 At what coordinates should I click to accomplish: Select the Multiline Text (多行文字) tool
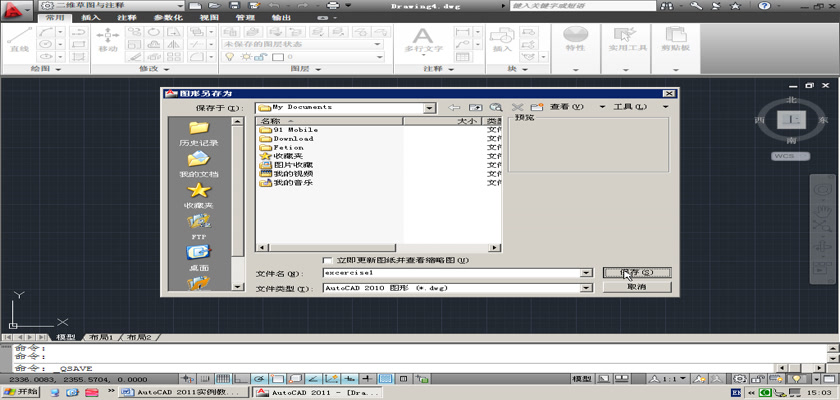click(x=423, y=40)
